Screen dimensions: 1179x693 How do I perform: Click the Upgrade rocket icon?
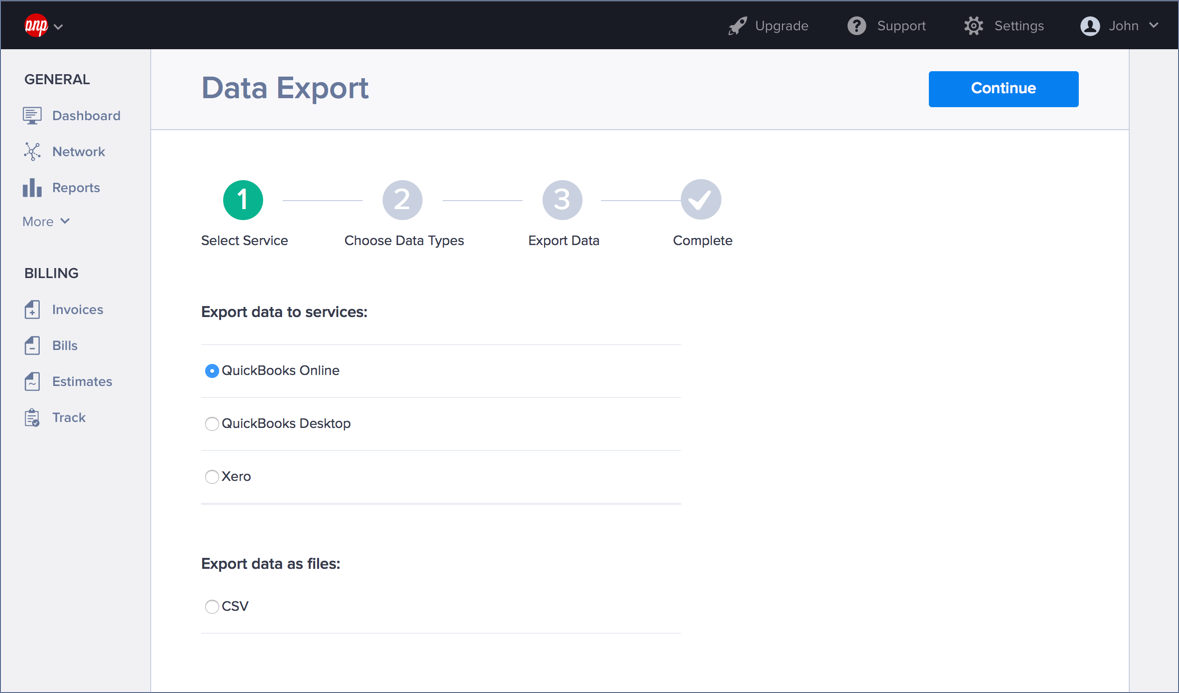tap(738, 26)
